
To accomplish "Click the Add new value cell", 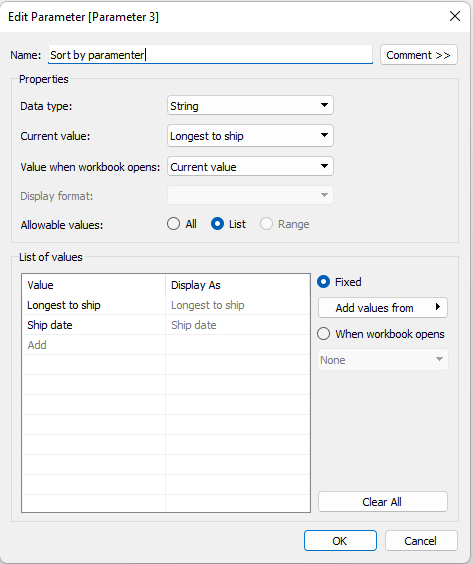I will (x=94, y=345).
